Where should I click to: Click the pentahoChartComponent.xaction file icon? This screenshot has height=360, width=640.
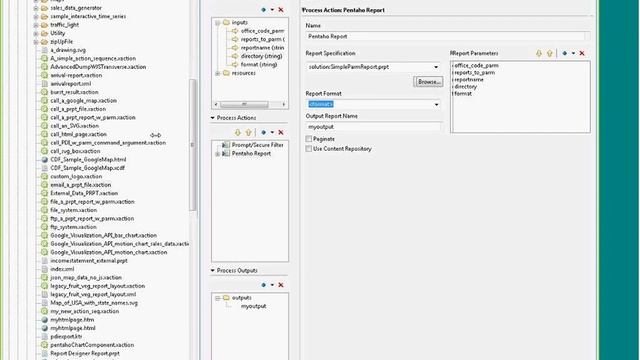coord(44,345)
